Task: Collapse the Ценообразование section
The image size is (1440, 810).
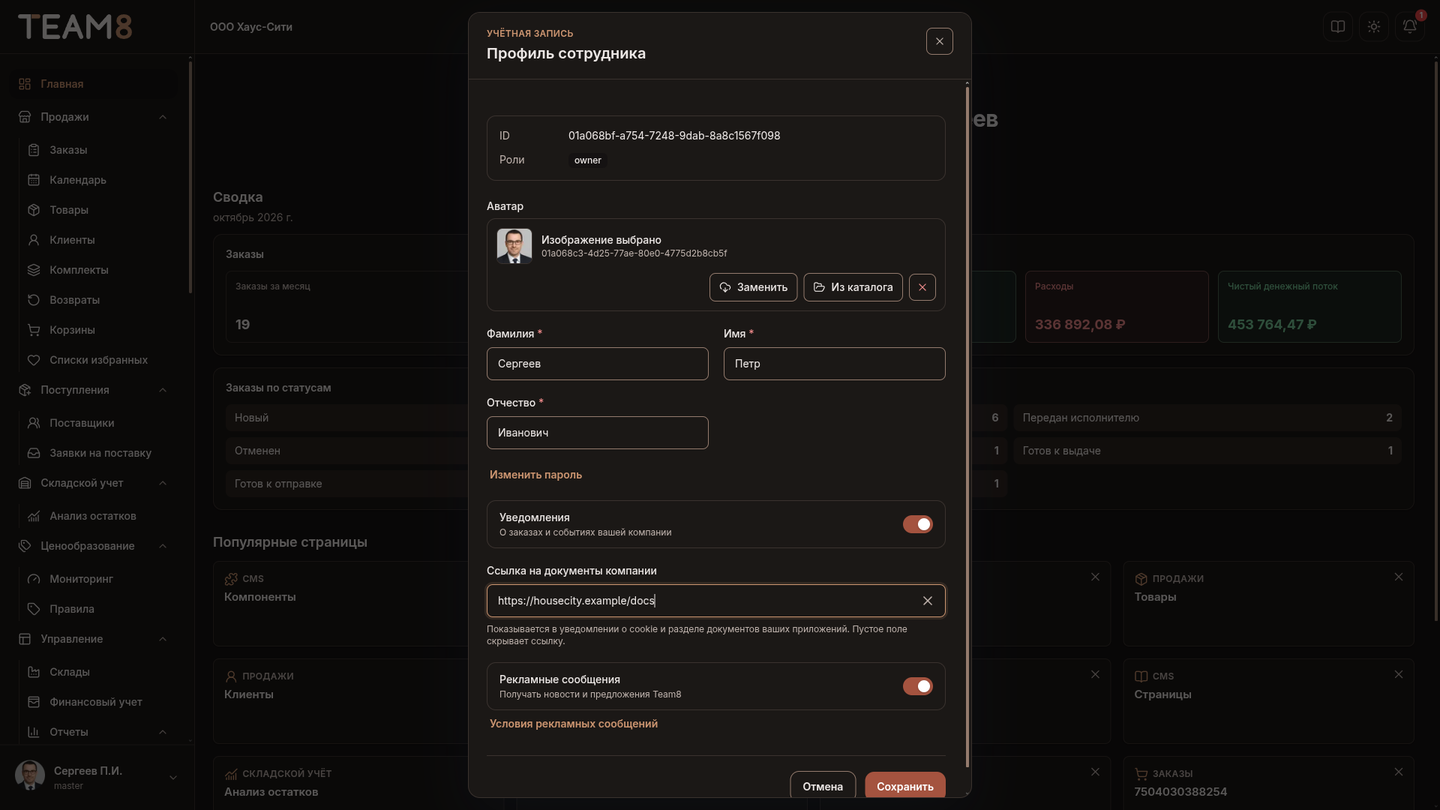Action: click(163, 546)
